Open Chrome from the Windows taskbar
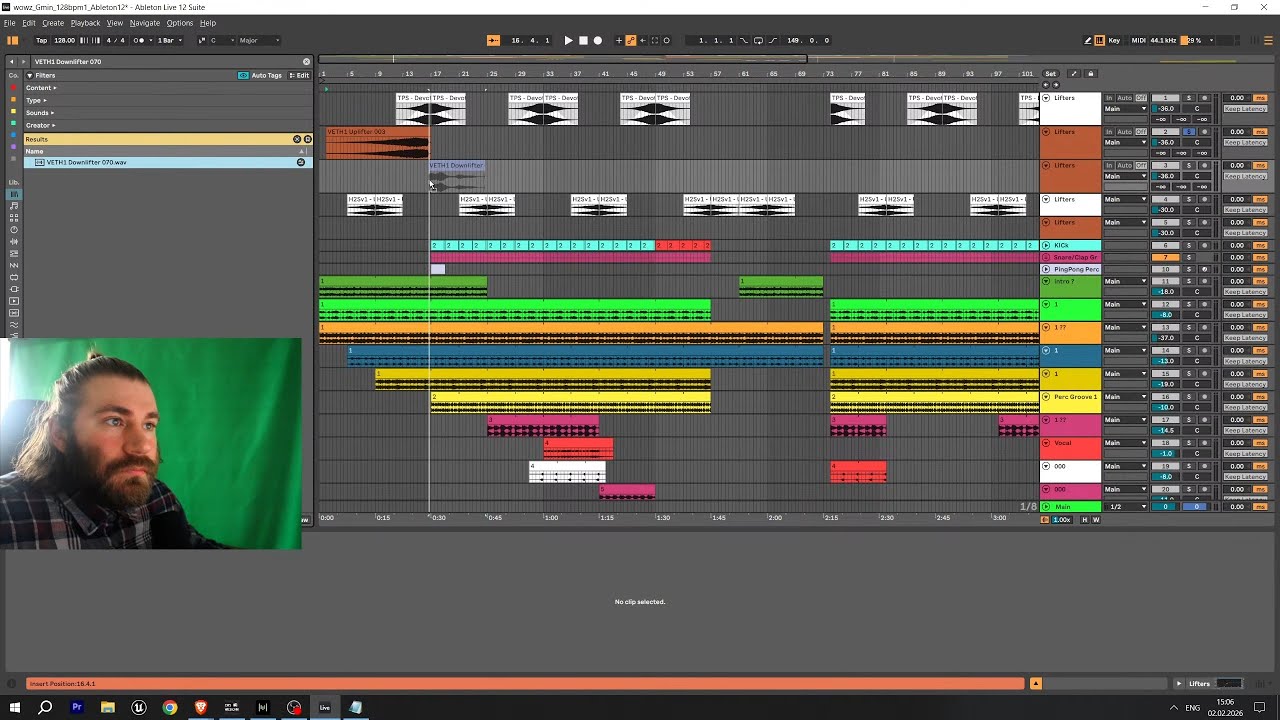The width and height of the screenshot is (1280, 720). point(170,707)
